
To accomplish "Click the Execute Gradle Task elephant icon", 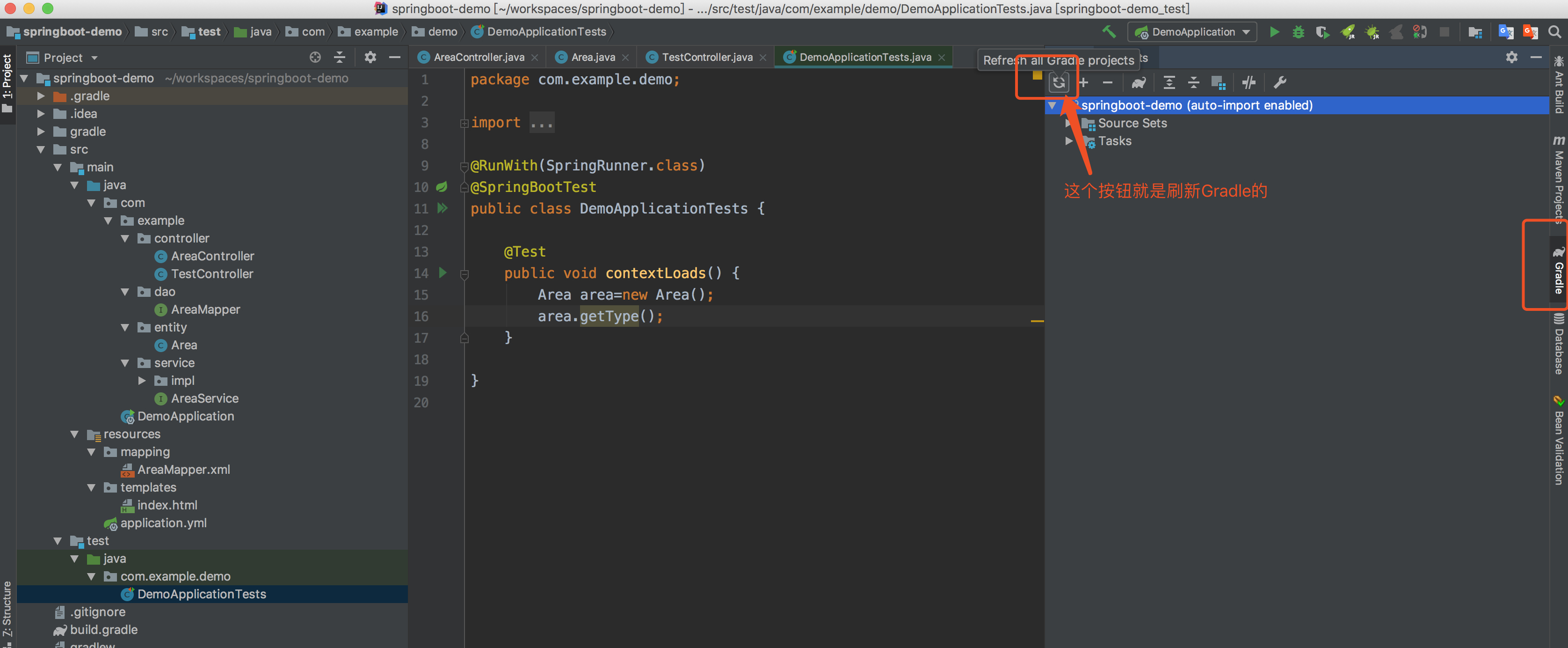I will click(1138, 82).
